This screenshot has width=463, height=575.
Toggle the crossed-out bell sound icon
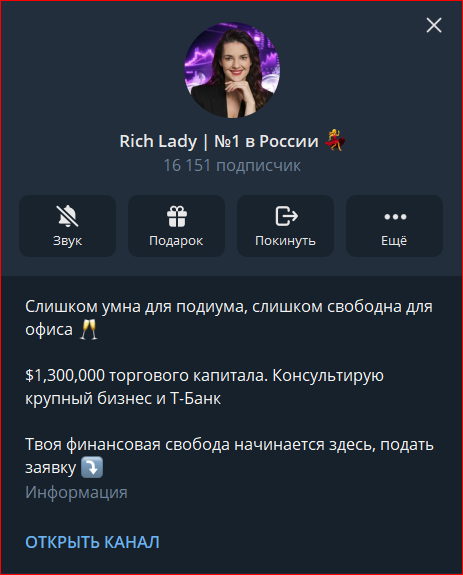(68, 216)
